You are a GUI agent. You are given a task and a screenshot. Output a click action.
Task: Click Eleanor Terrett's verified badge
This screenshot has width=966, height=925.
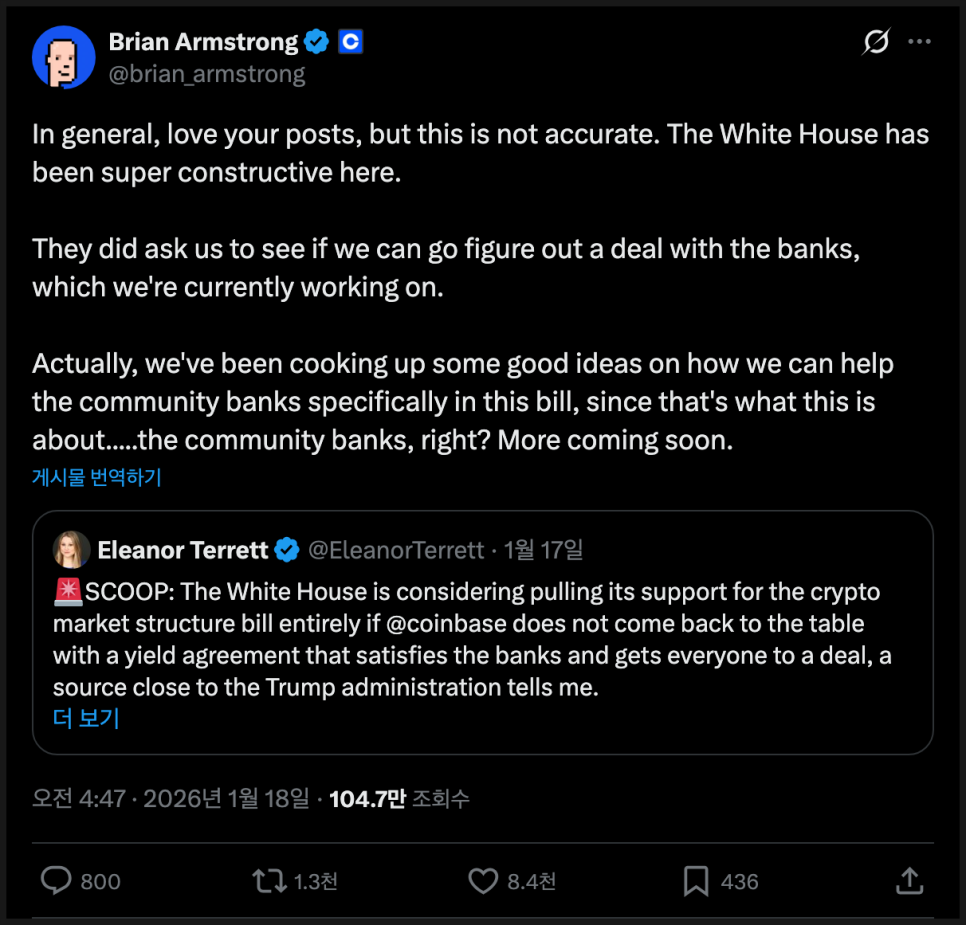(287, 550)
